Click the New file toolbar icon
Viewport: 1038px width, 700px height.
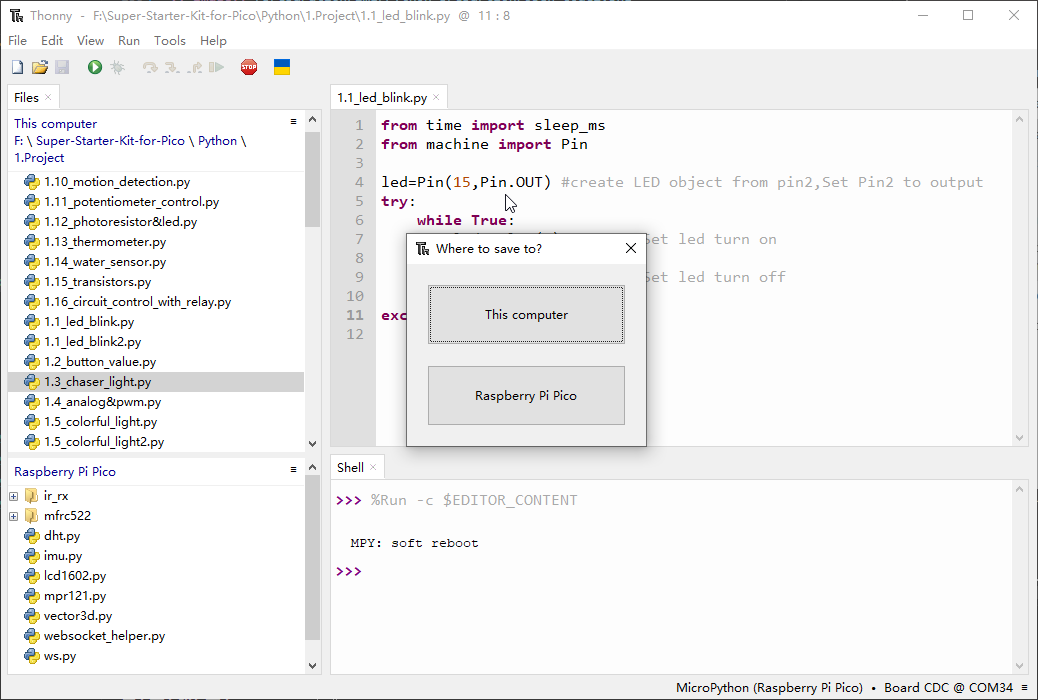coord(18,67)
